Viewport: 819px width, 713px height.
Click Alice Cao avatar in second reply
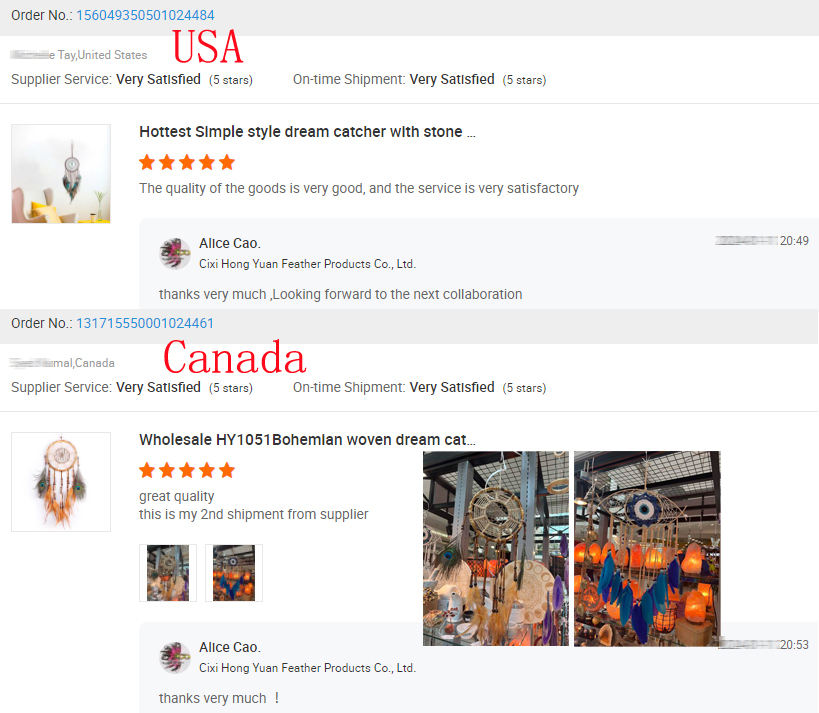tap(174, 657)
